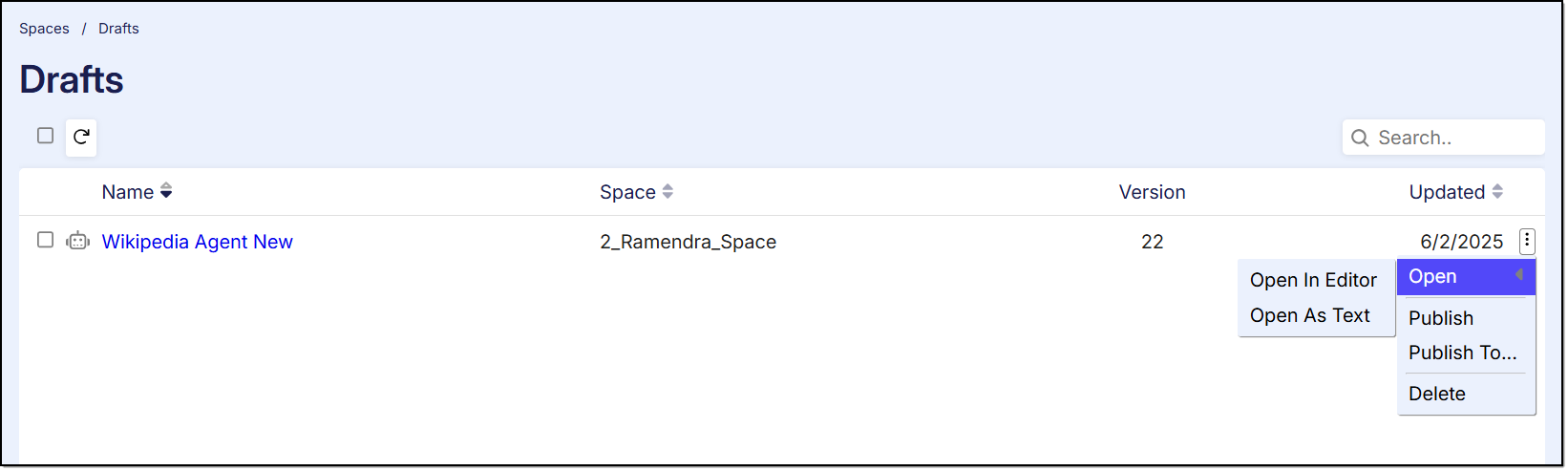The image size is (1568, 471).
Task: Choose Open In Editor from submenu
Action: pos(1313,280)
